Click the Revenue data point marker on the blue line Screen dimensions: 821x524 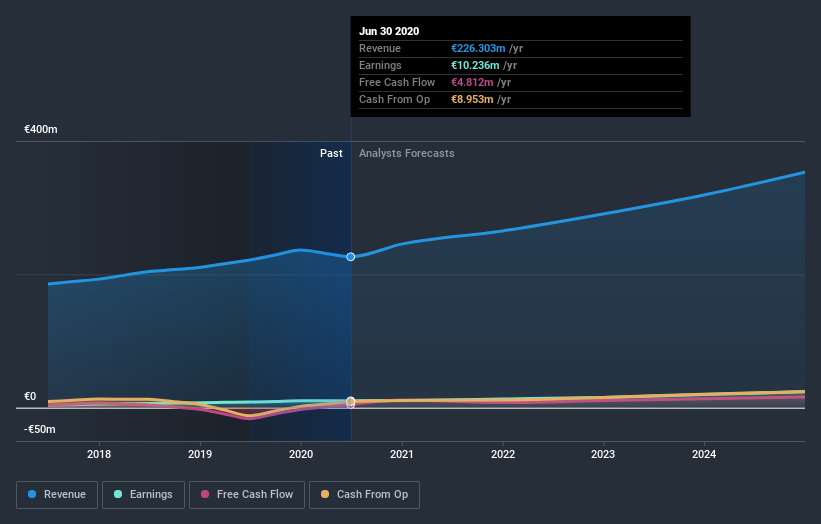click(351, 257)
